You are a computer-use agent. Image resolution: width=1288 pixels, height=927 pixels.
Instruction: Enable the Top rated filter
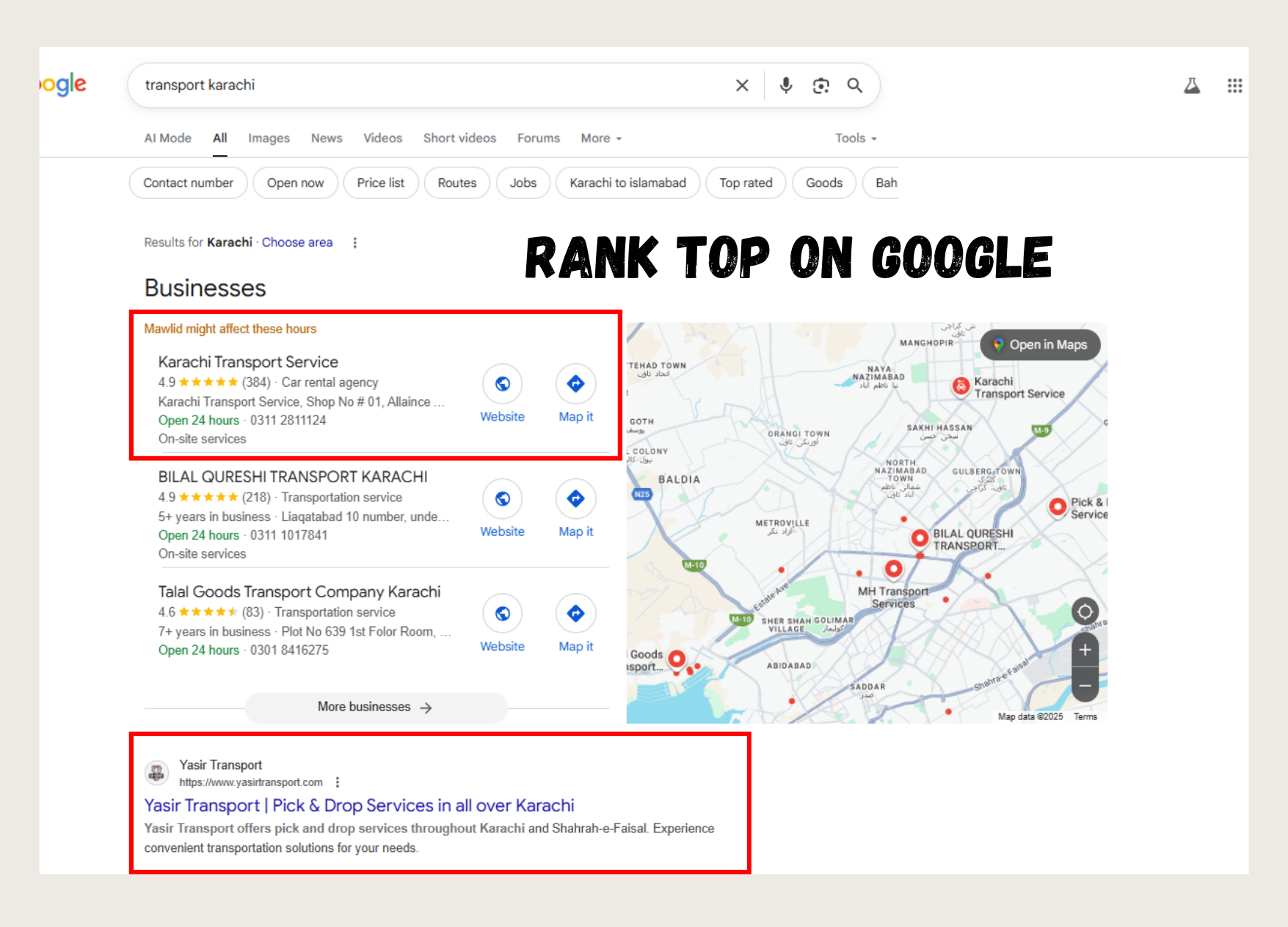[746, 183]
